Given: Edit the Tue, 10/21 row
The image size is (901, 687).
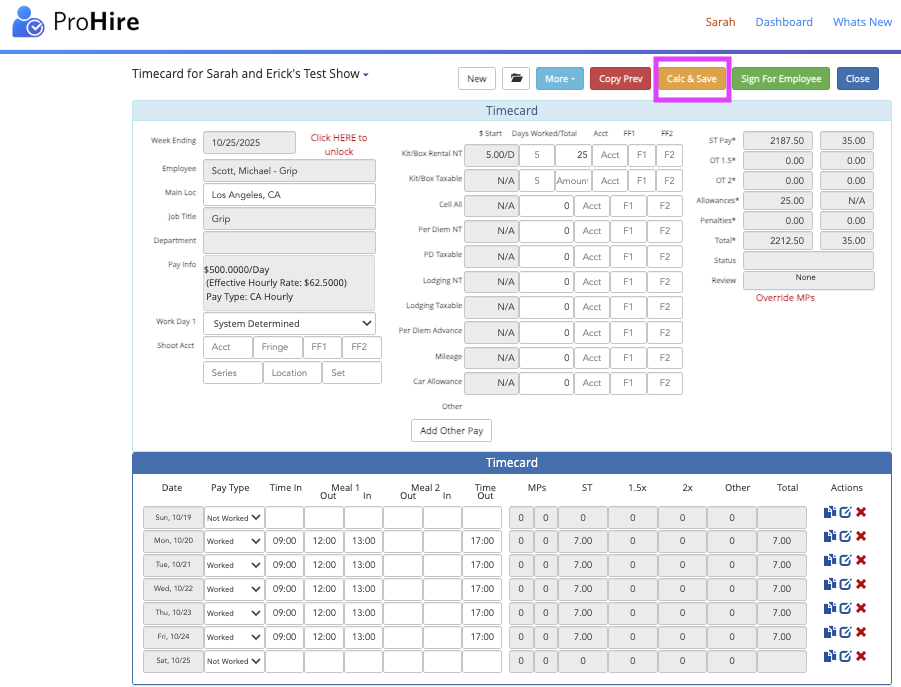Looking at the screenshot, I should click(845, 561).
